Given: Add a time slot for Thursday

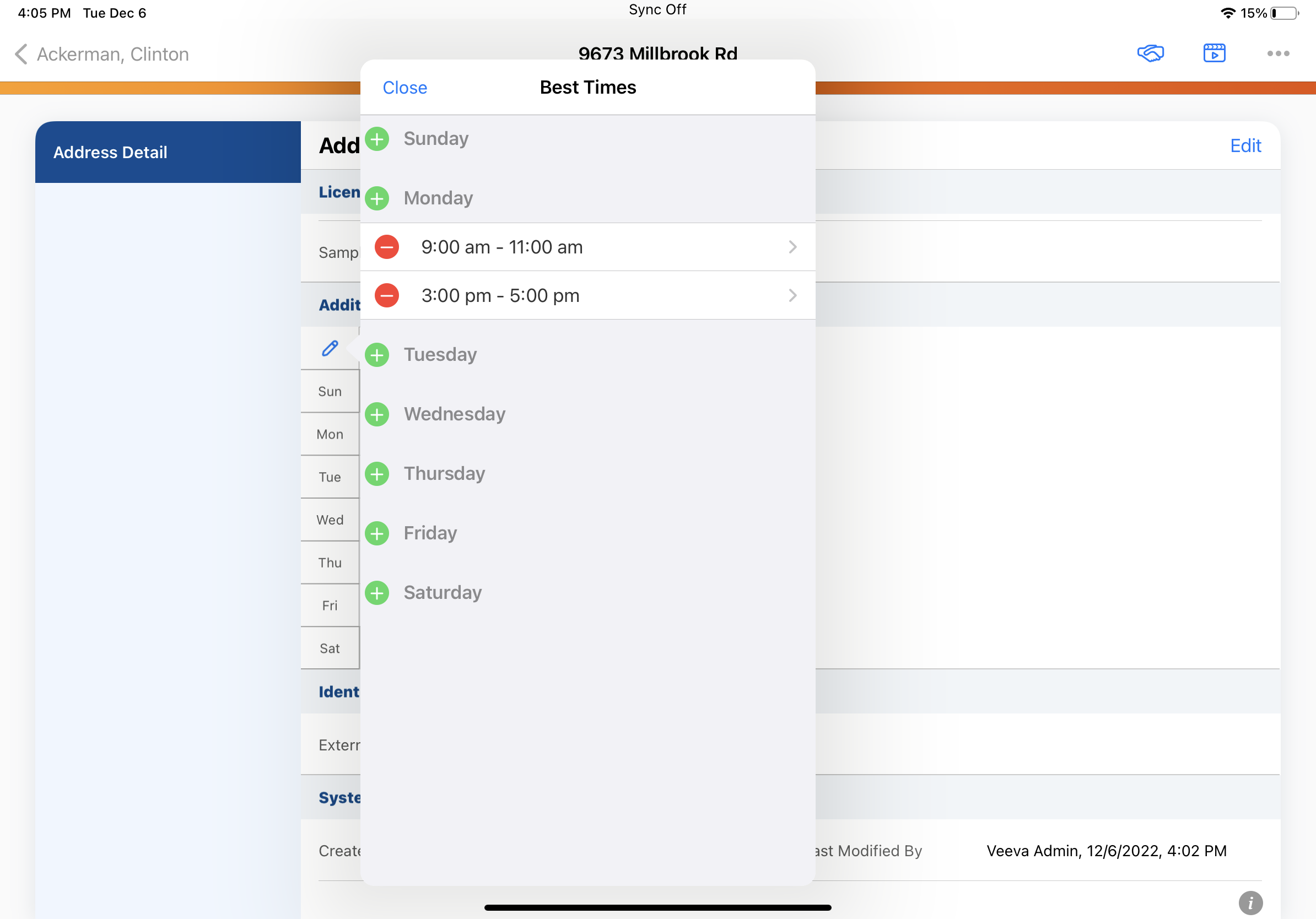Looking at the screenshot, I should (x=377, y=474).
